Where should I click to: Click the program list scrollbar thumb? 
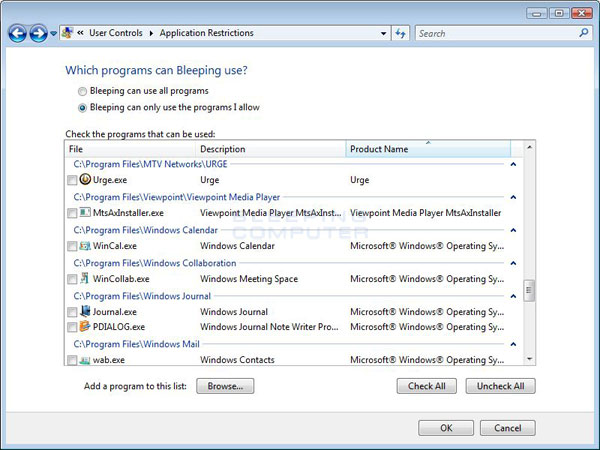tap(529, 290)
